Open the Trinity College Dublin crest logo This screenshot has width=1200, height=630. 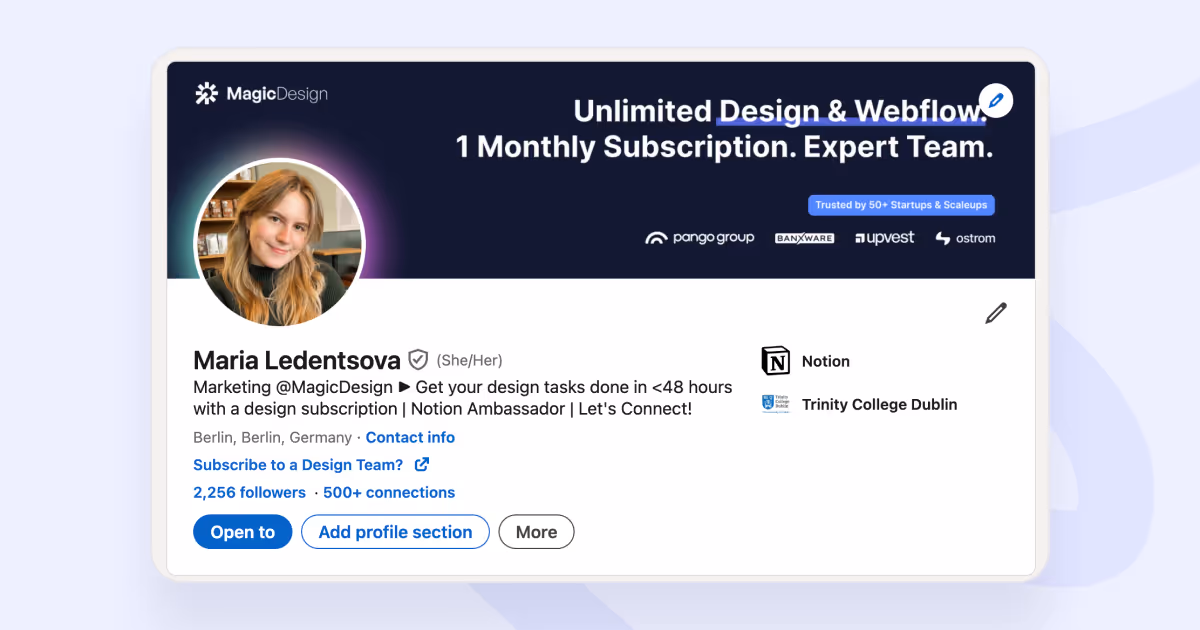point(775,404)
